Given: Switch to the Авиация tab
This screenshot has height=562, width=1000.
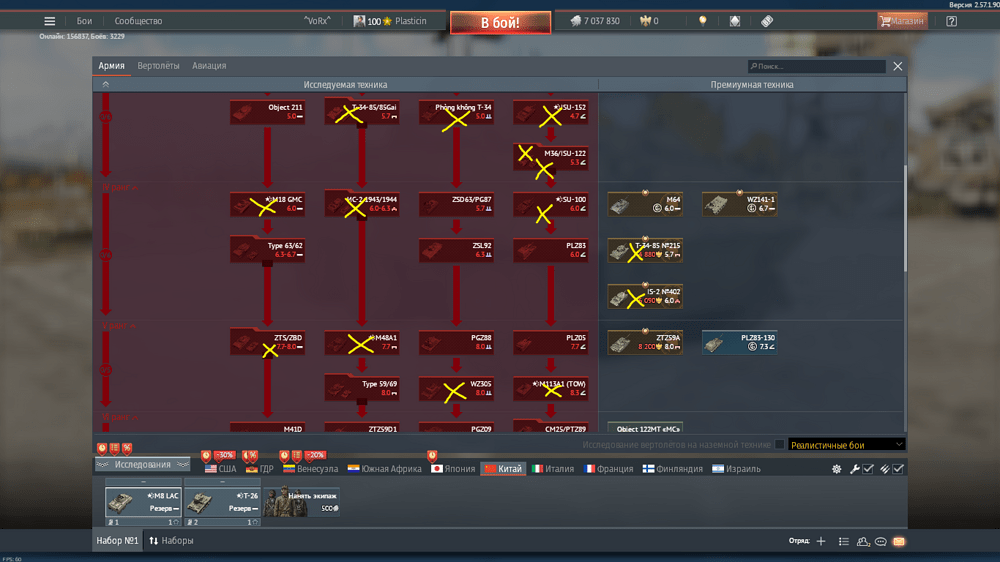Looking at the screenshot, I should tap(209, 66).
